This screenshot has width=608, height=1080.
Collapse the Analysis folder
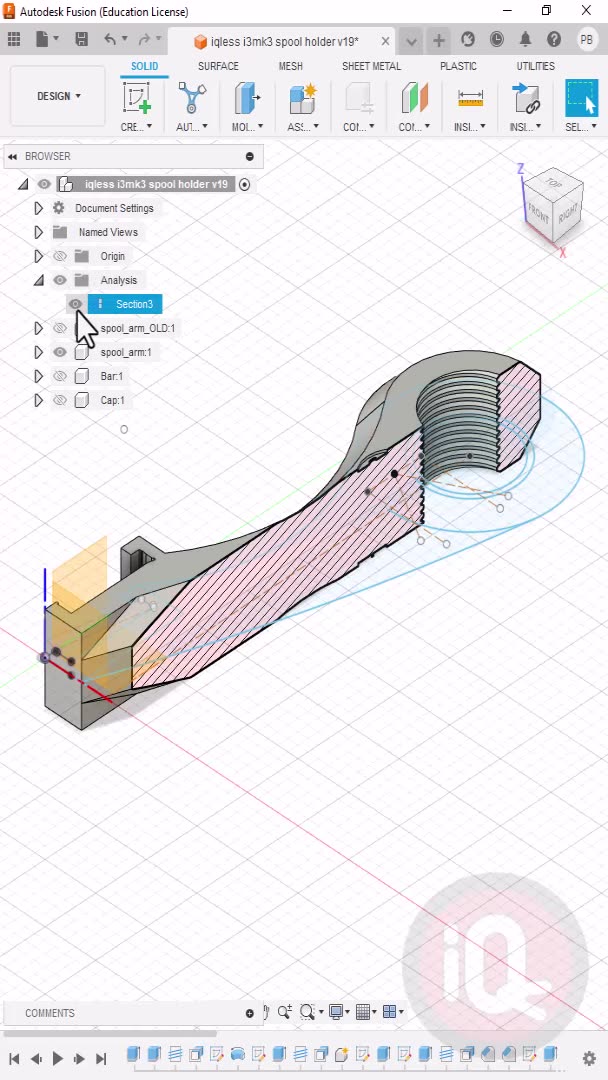pyautogui.click(x=39, y=280)
